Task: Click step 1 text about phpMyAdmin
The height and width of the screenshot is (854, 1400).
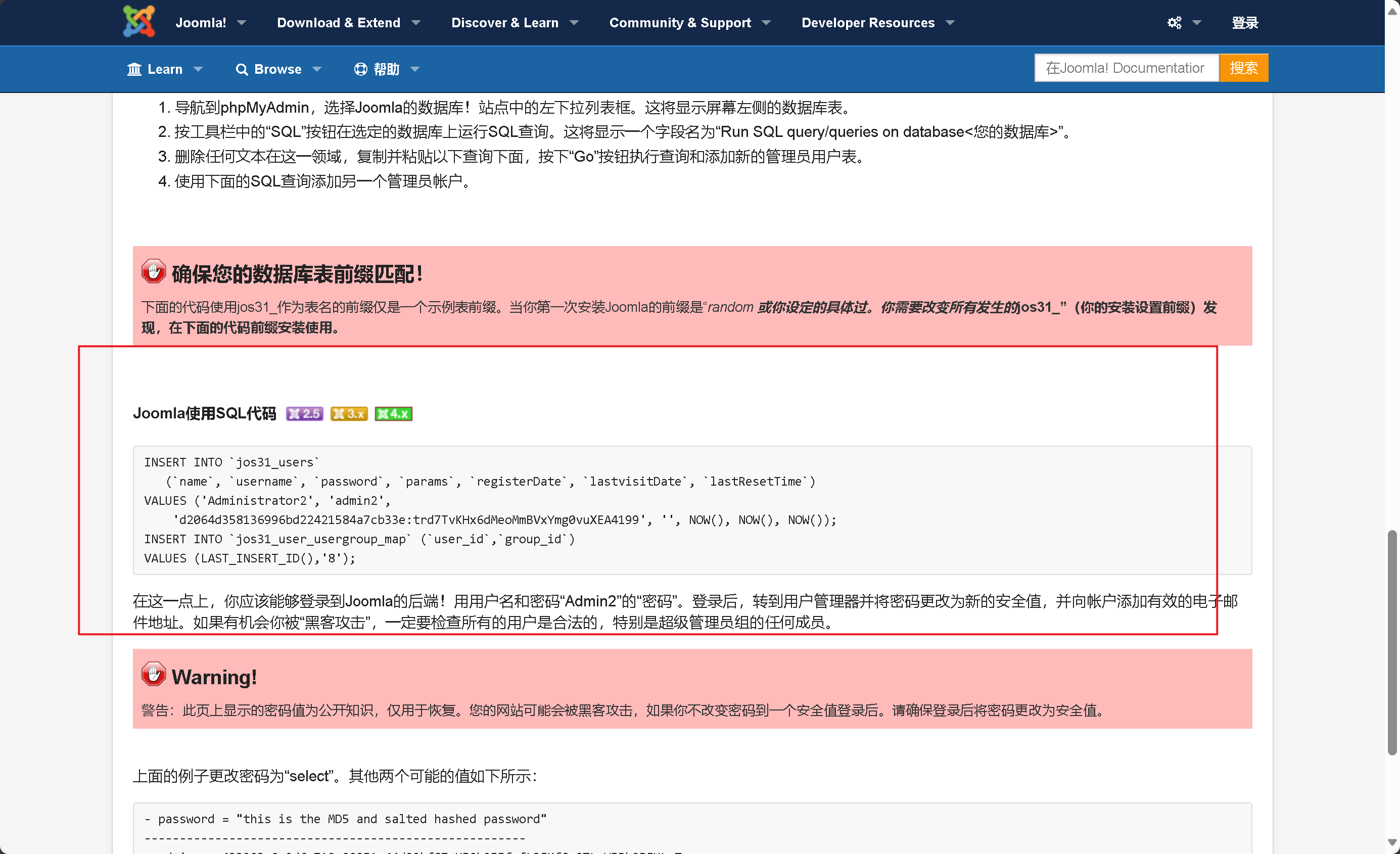Action: (x=514, y=108)
